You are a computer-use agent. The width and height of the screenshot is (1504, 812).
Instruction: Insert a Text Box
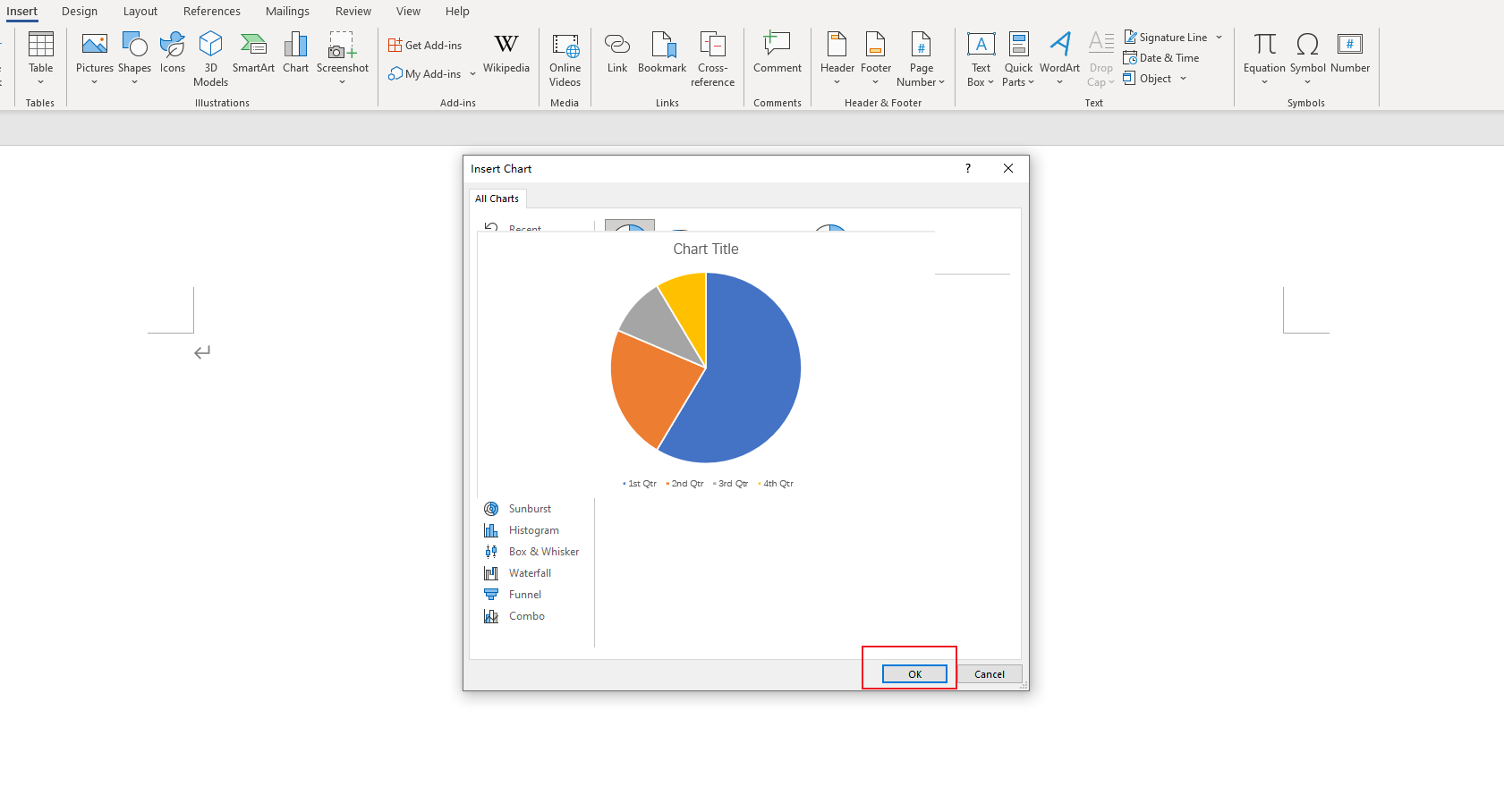[x=981, y=59]
